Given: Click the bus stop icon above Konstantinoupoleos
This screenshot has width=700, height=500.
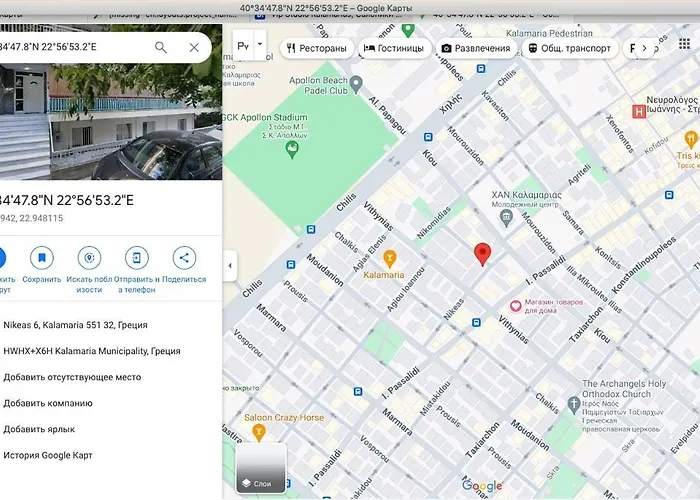Looking at the screenshot, I should [x=669, y=195].
